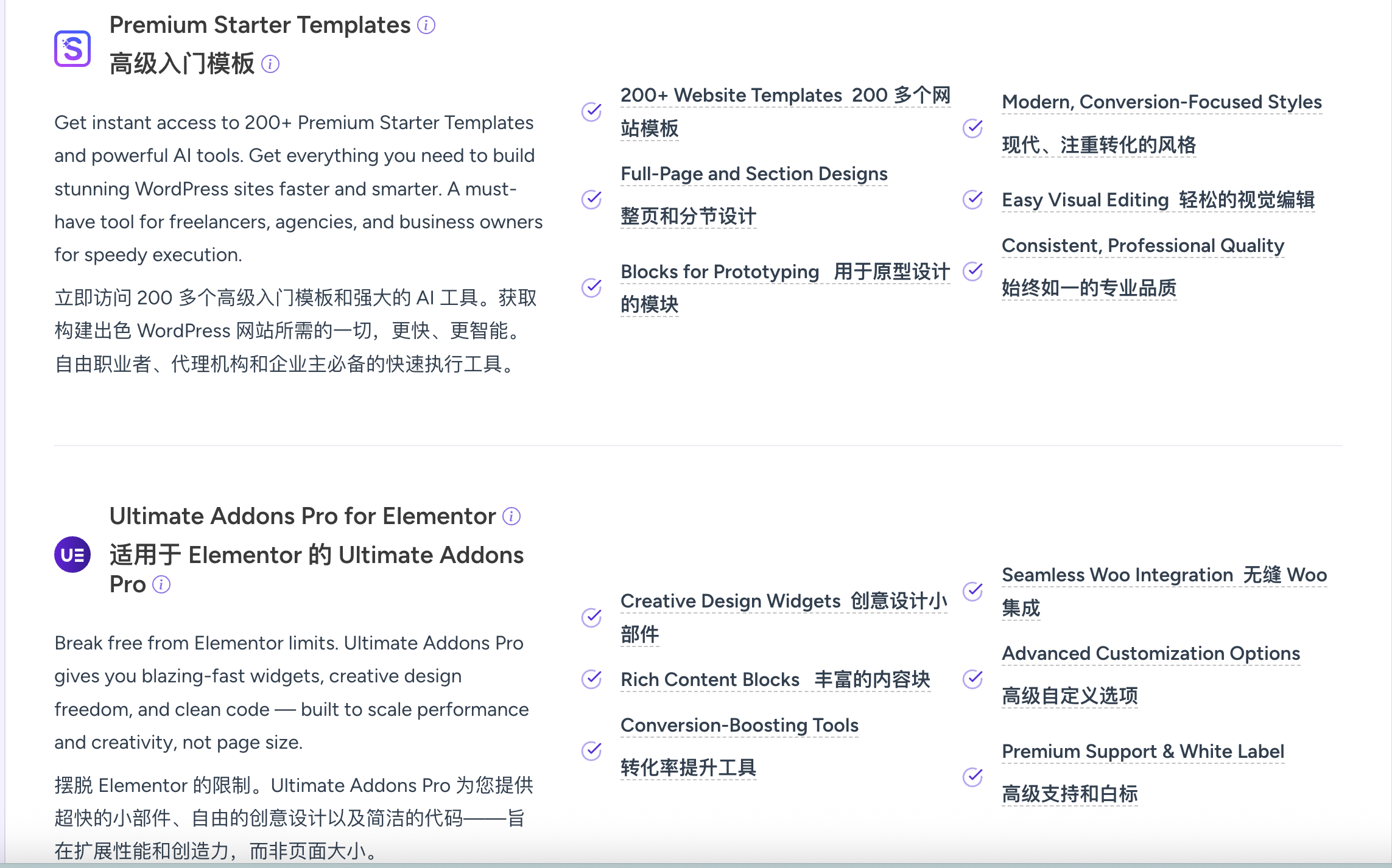Image resolution: width=1392 pixels, height=868 pixels.
Task: Open info icon beside 高级入门模板 heading
Action: (x=270, y=64)
